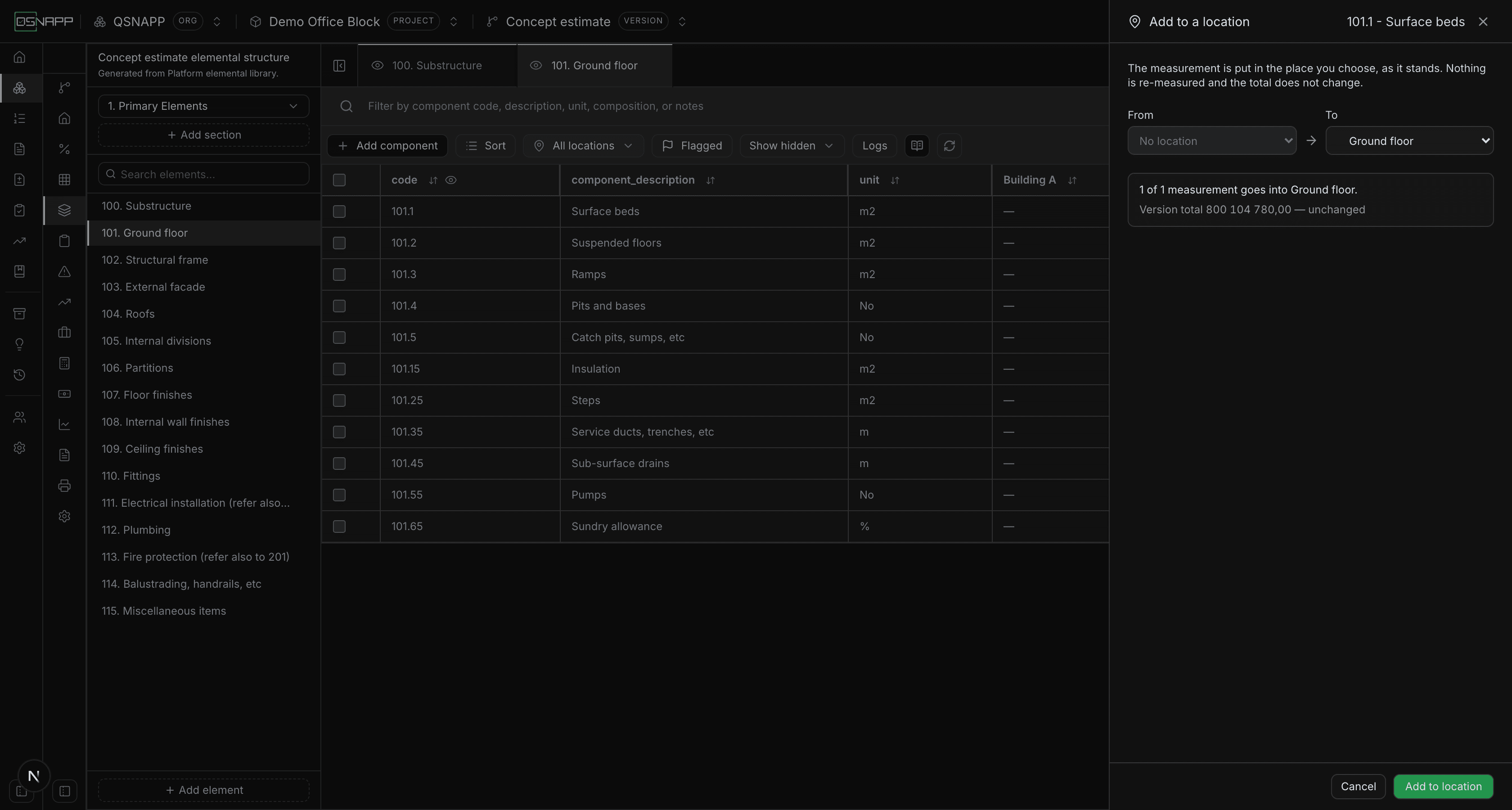Viewport: 1512px width, 810px height.
Task: Click the Add to location button
Action: coord(1443,787)
